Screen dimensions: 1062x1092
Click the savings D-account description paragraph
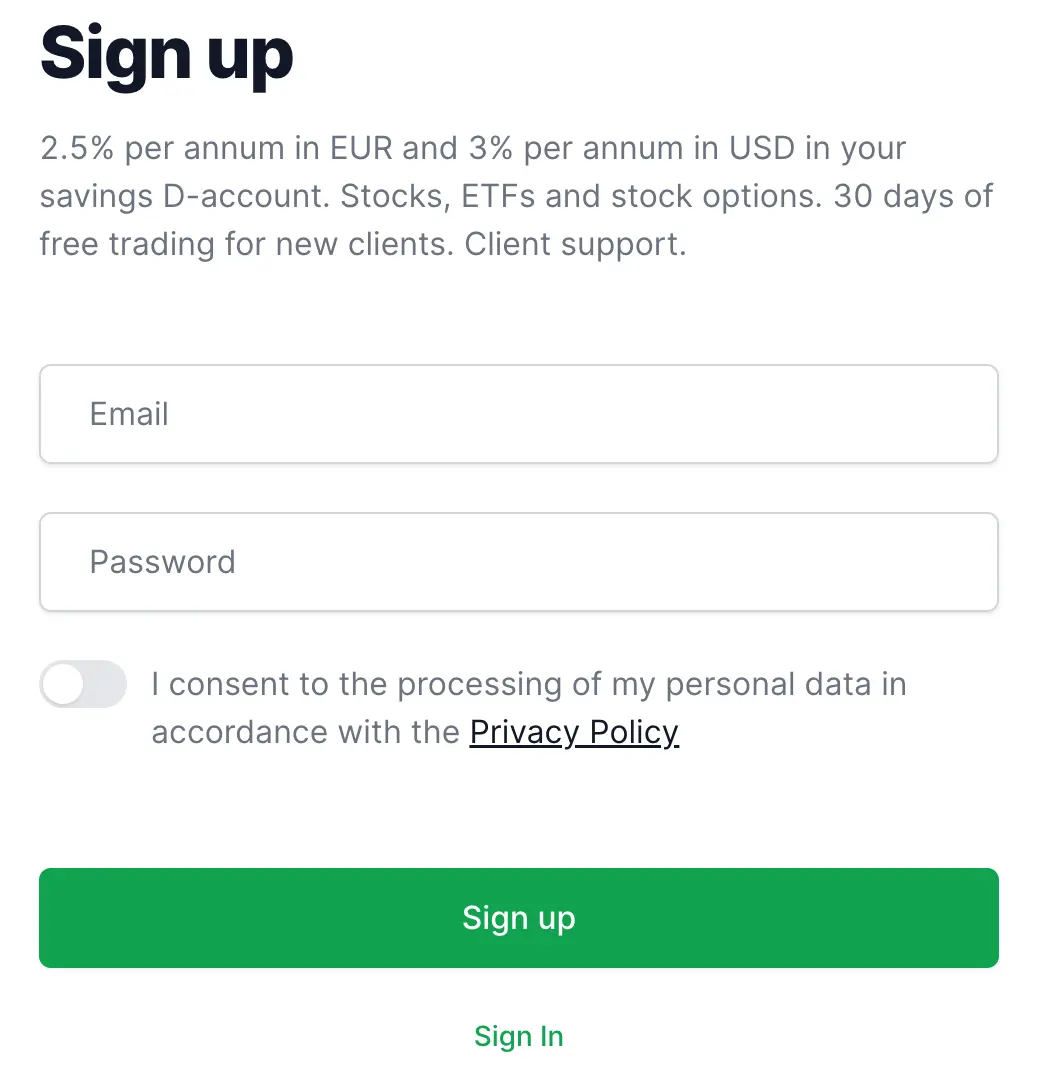[x=516, y=196]
